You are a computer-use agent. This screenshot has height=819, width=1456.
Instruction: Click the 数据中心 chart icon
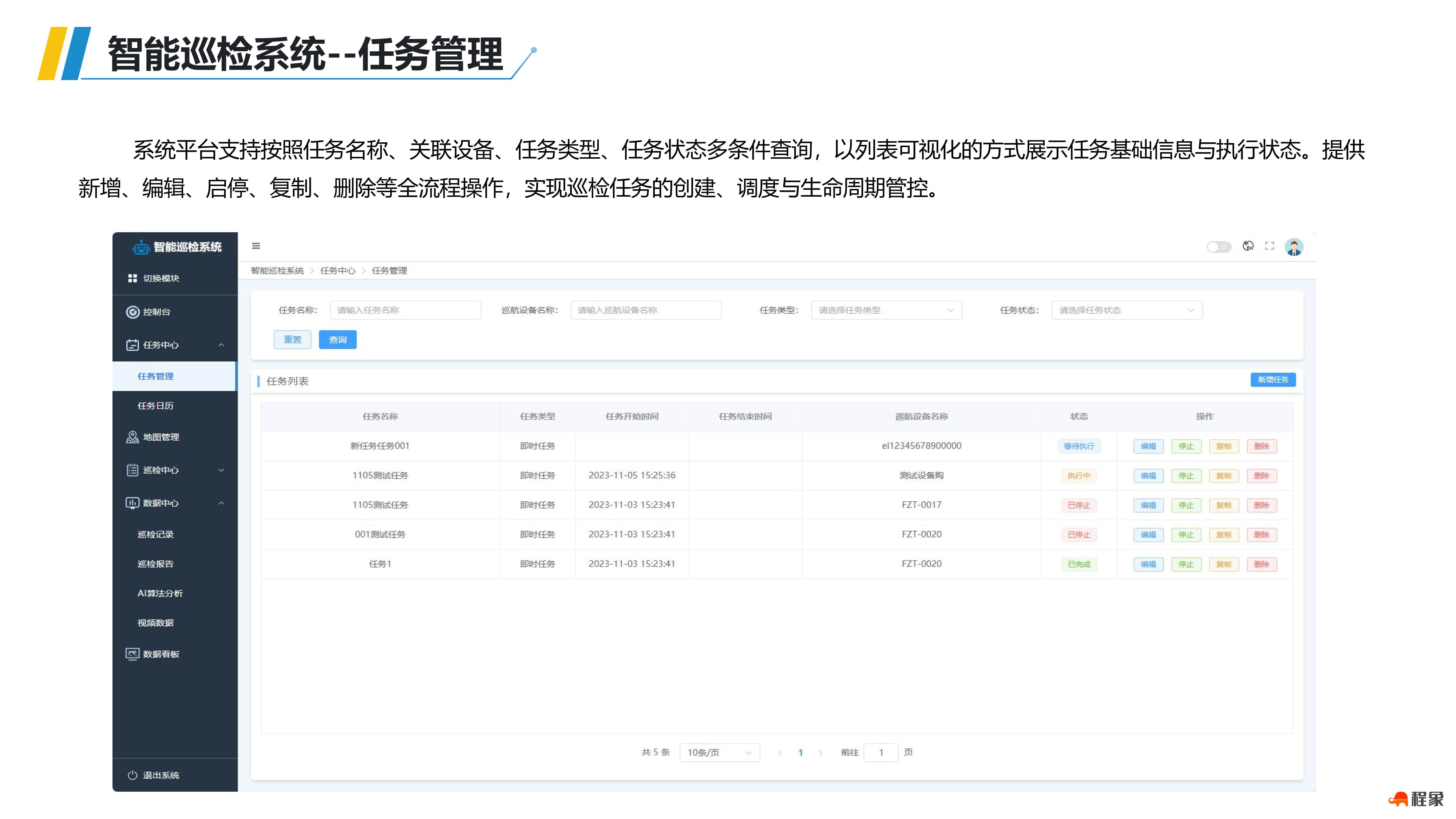(x=132, y=503)
